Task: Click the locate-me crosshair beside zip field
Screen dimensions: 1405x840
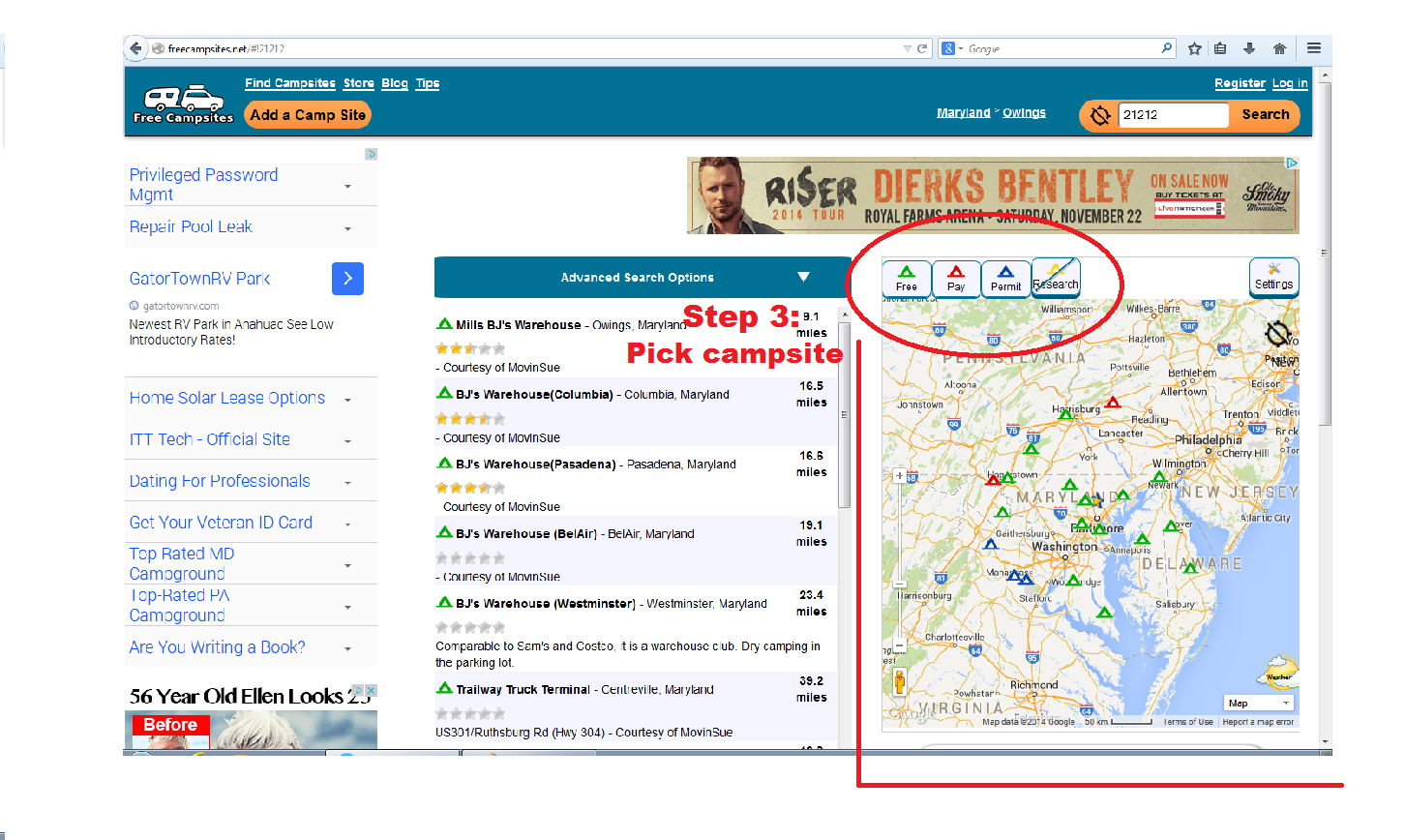Action: 1100,115
